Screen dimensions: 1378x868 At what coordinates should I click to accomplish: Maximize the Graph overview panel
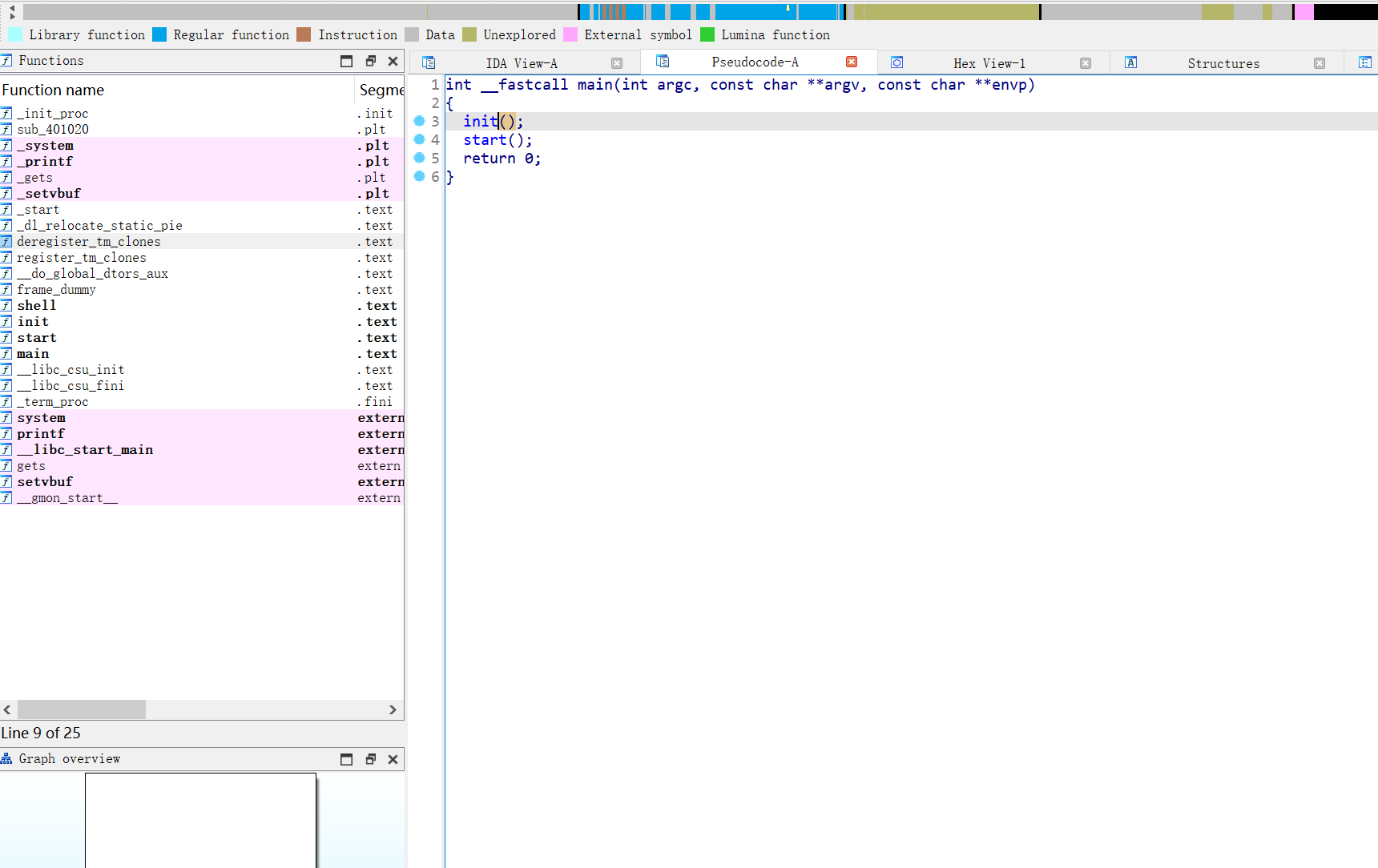coord(346,759)
